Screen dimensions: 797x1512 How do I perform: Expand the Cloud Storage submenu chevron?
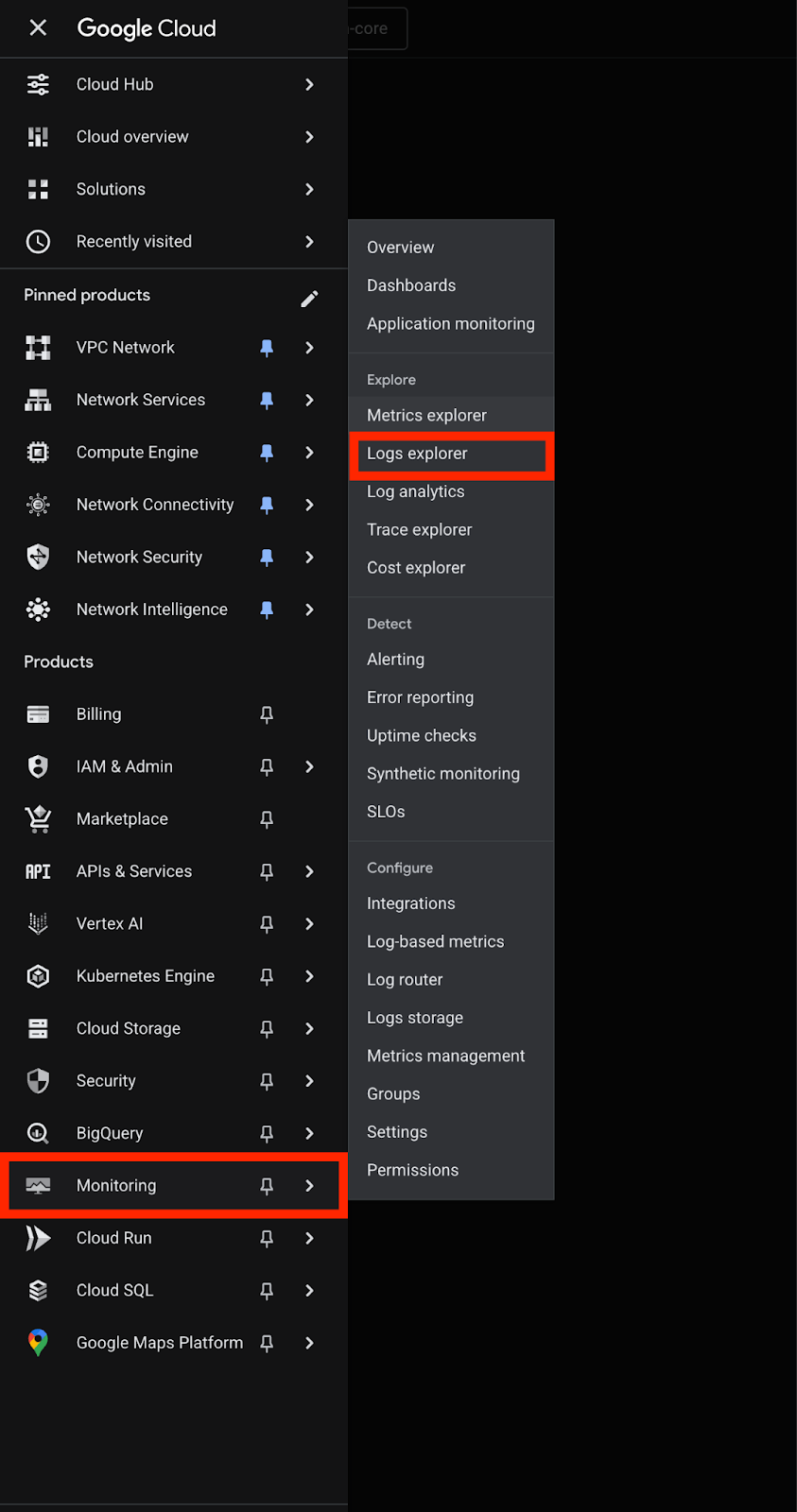[309, 1028]
